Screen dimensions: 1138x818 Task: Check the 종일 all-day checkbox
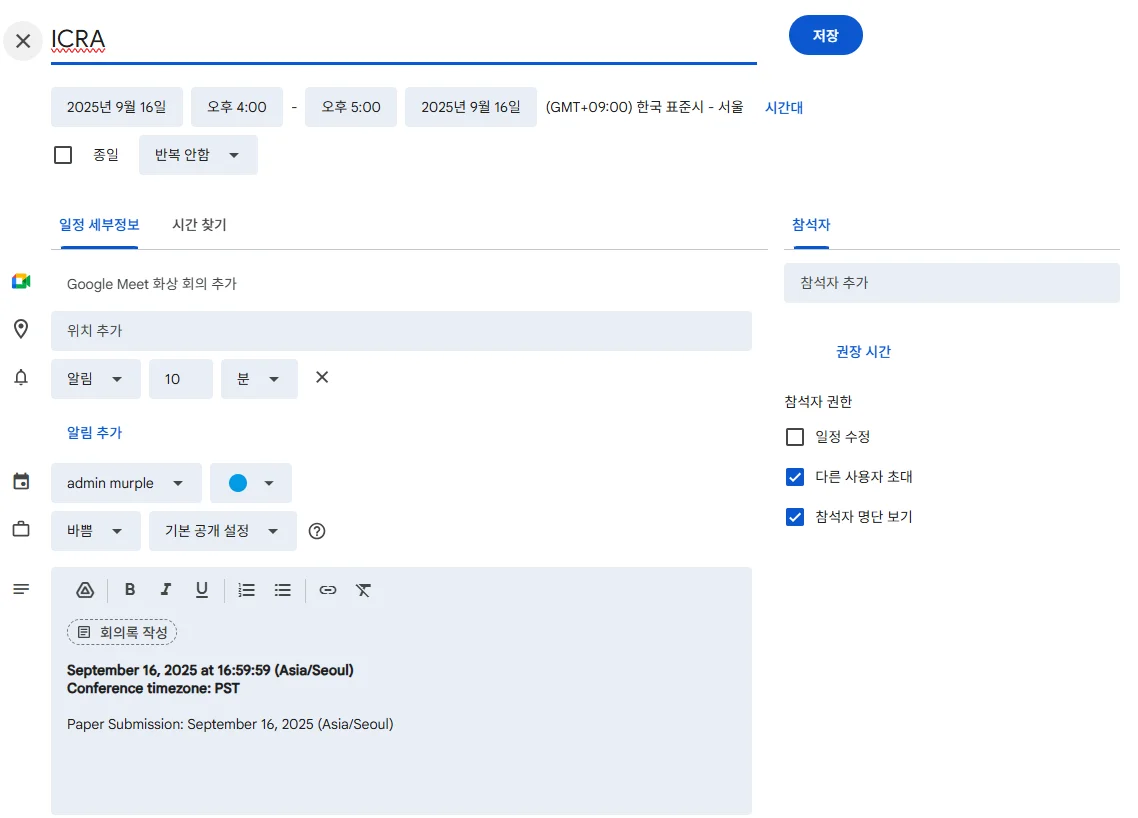[x=63, y=155]
